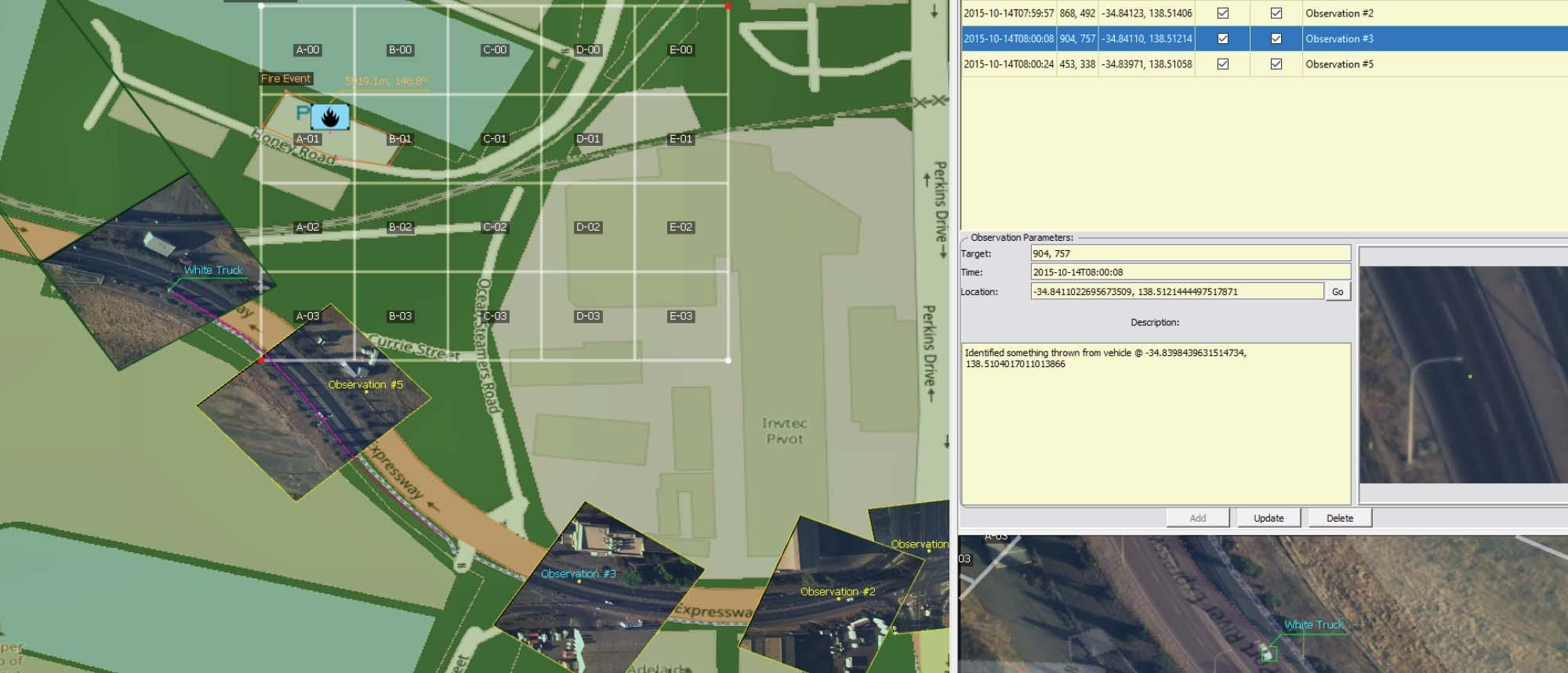This screenshot has width=1568, height=673.
Task: Click the Update button
Action: (1268, 518)
